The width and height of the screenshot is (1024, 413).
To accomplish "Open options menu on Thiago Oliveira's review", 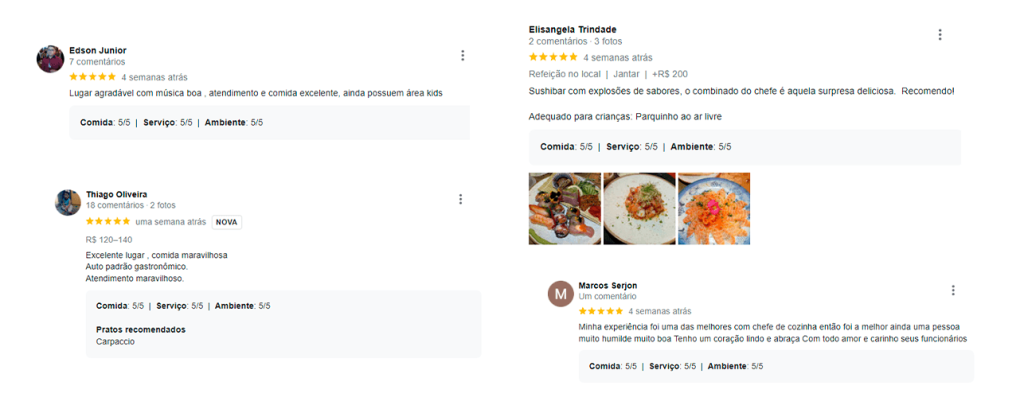I will click(x=460, y=199).
